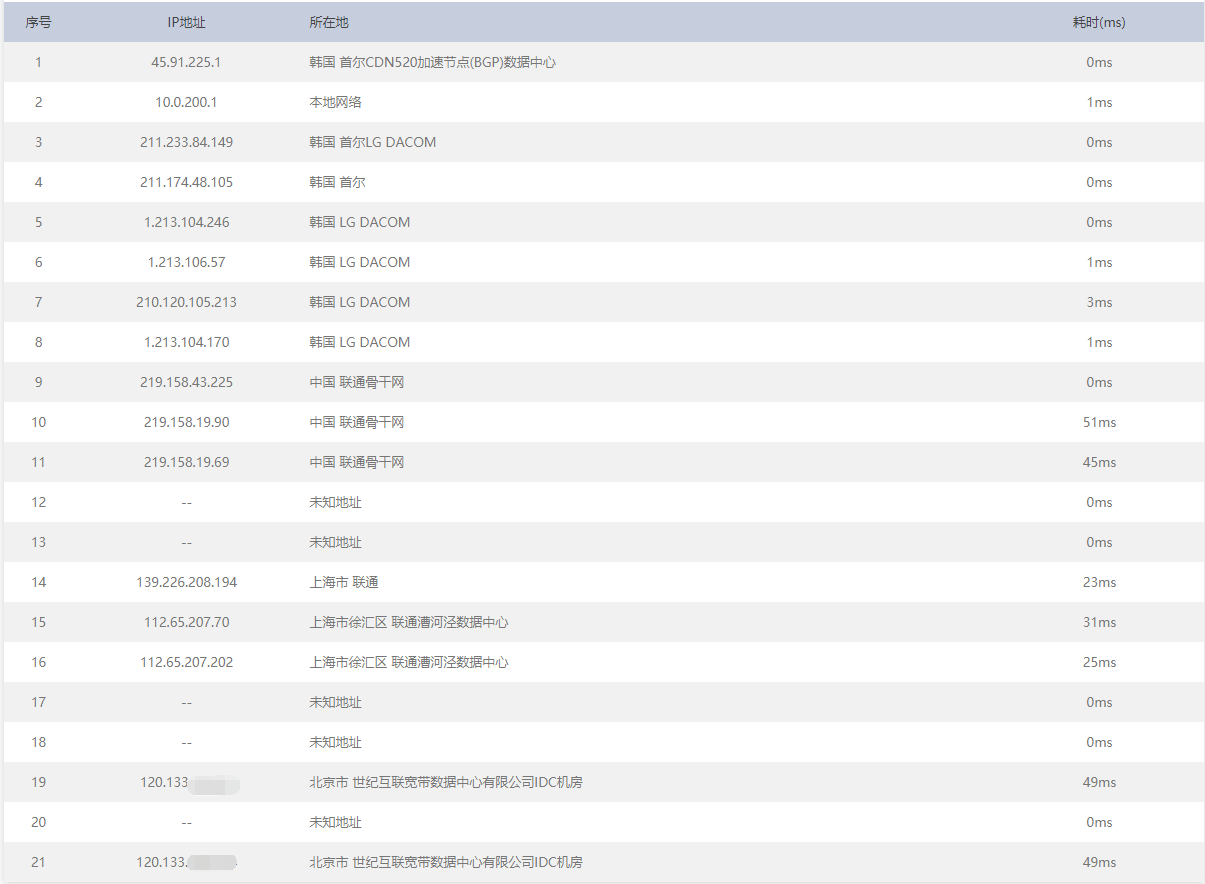Click sequence number 11
Image resolution: width=1205 pixels, height=884 pixels.
point(38,462)
